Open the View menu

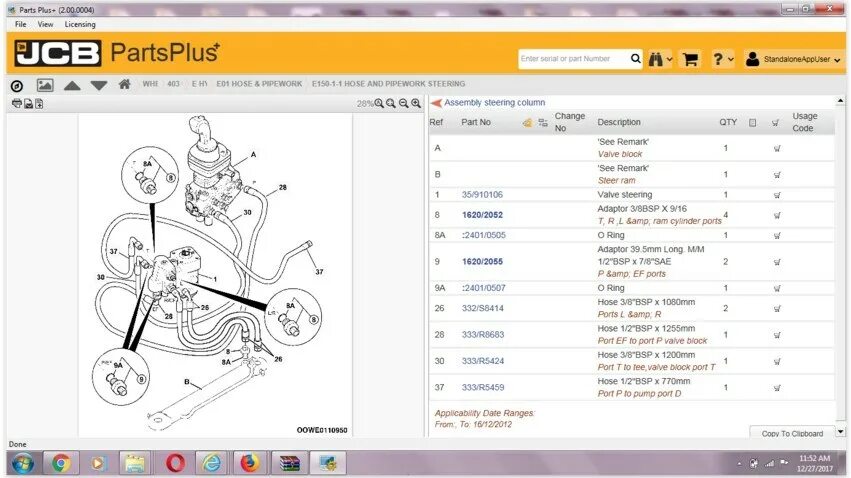click(x=46, y=24)
